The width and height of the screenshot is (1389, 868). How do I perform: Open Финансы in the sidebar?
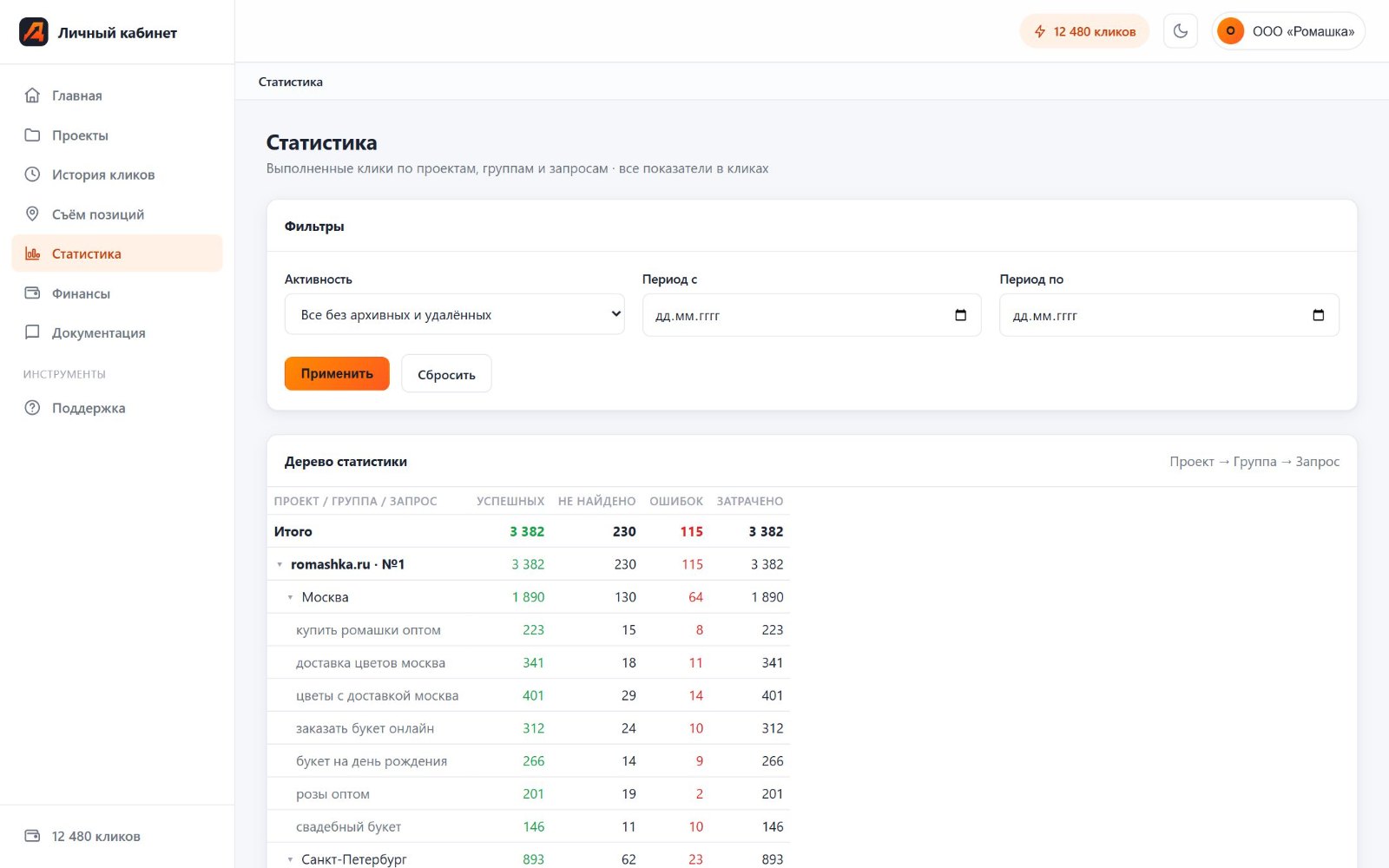(117, 293)
